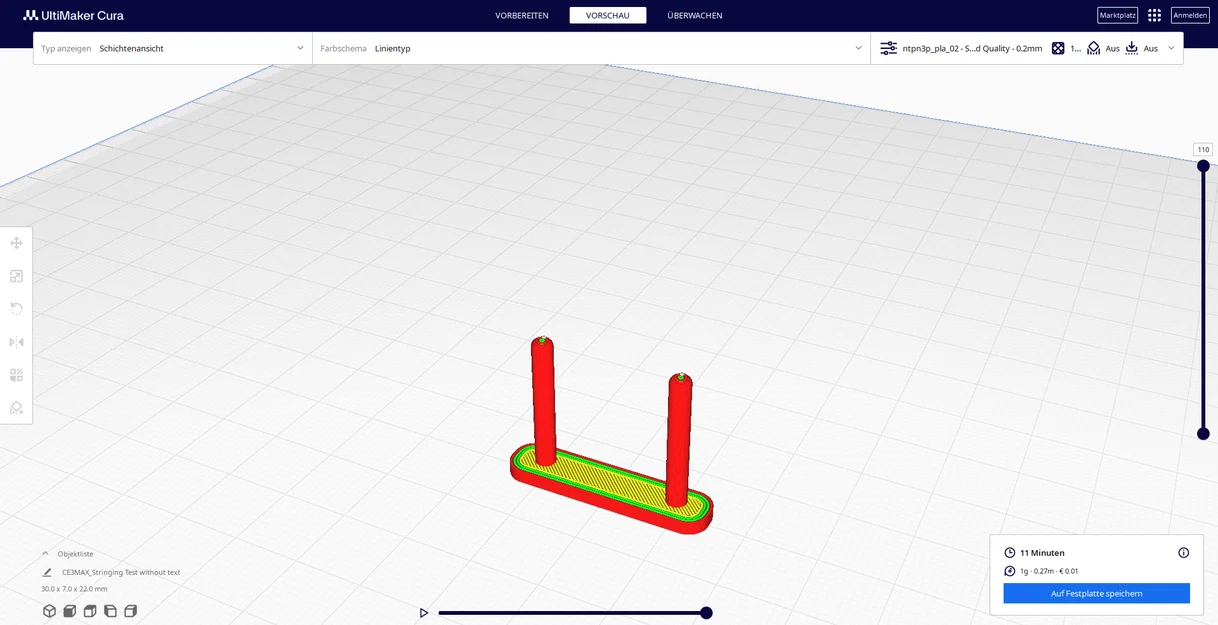1218x625 pixels.
Task: Open the VORBEREITEN stage tab
Action: click(x=522, y=15)
